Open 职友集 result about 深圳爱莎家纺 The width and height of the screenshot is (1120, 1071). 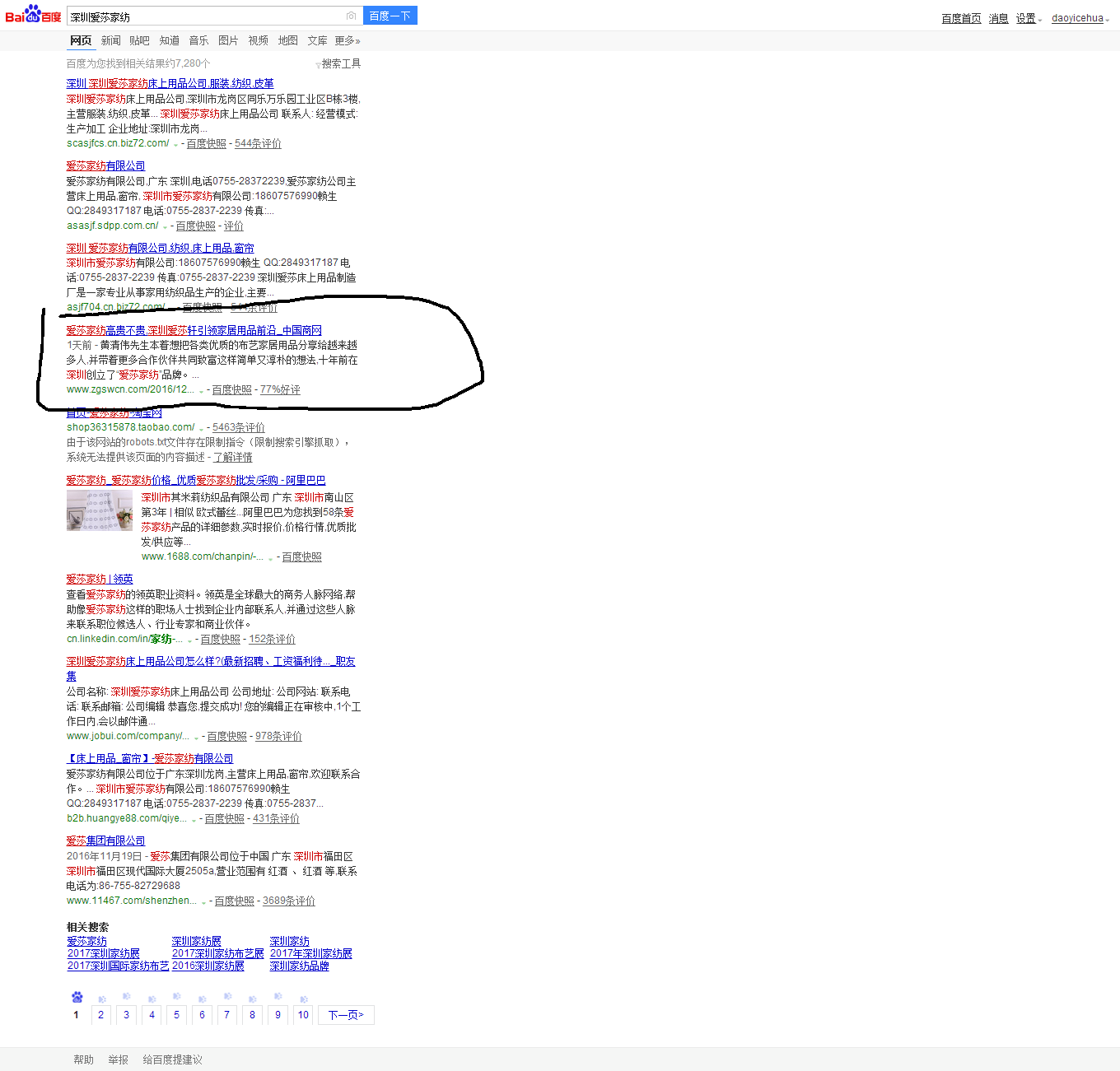click(211, 661)
